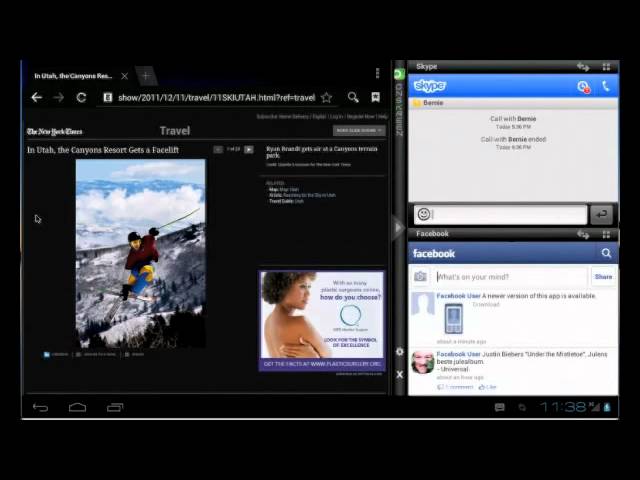Click The New York Times logo
640x480 pixels.
pos(54,131)
